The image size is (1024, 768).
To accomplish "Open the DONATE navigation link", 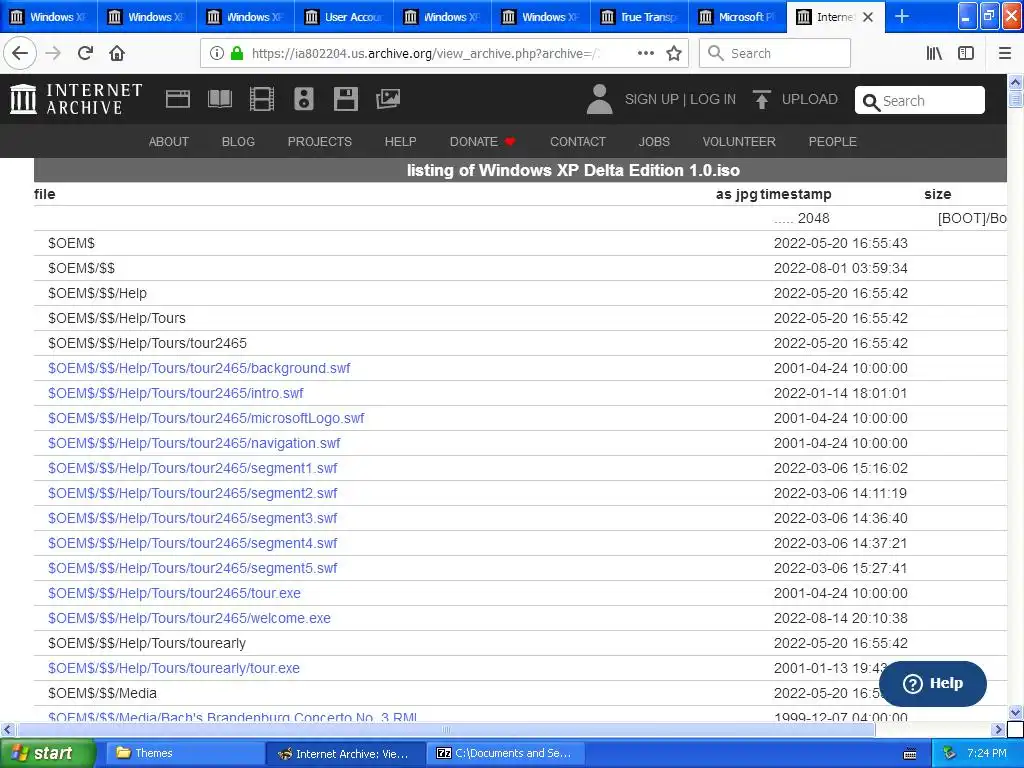I will click(x=483, y=141).
